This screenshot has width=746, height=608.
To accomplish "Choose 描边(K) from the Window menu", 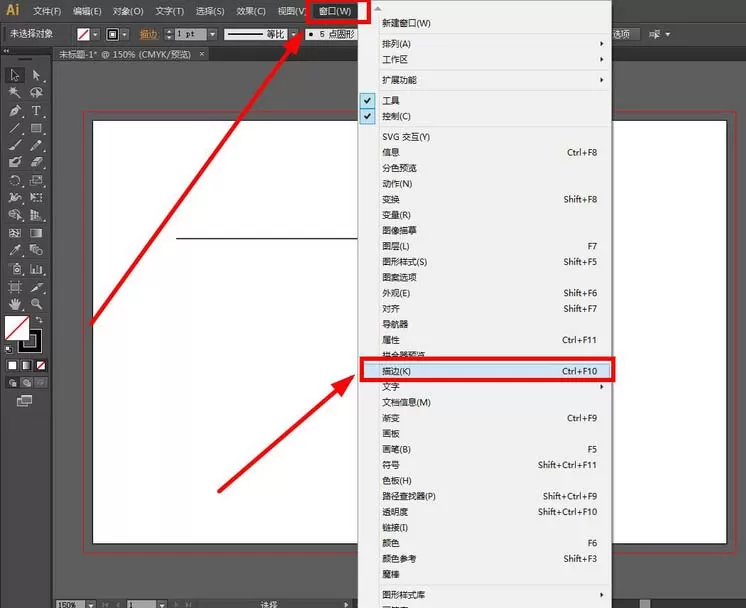I will click(485, 371).
